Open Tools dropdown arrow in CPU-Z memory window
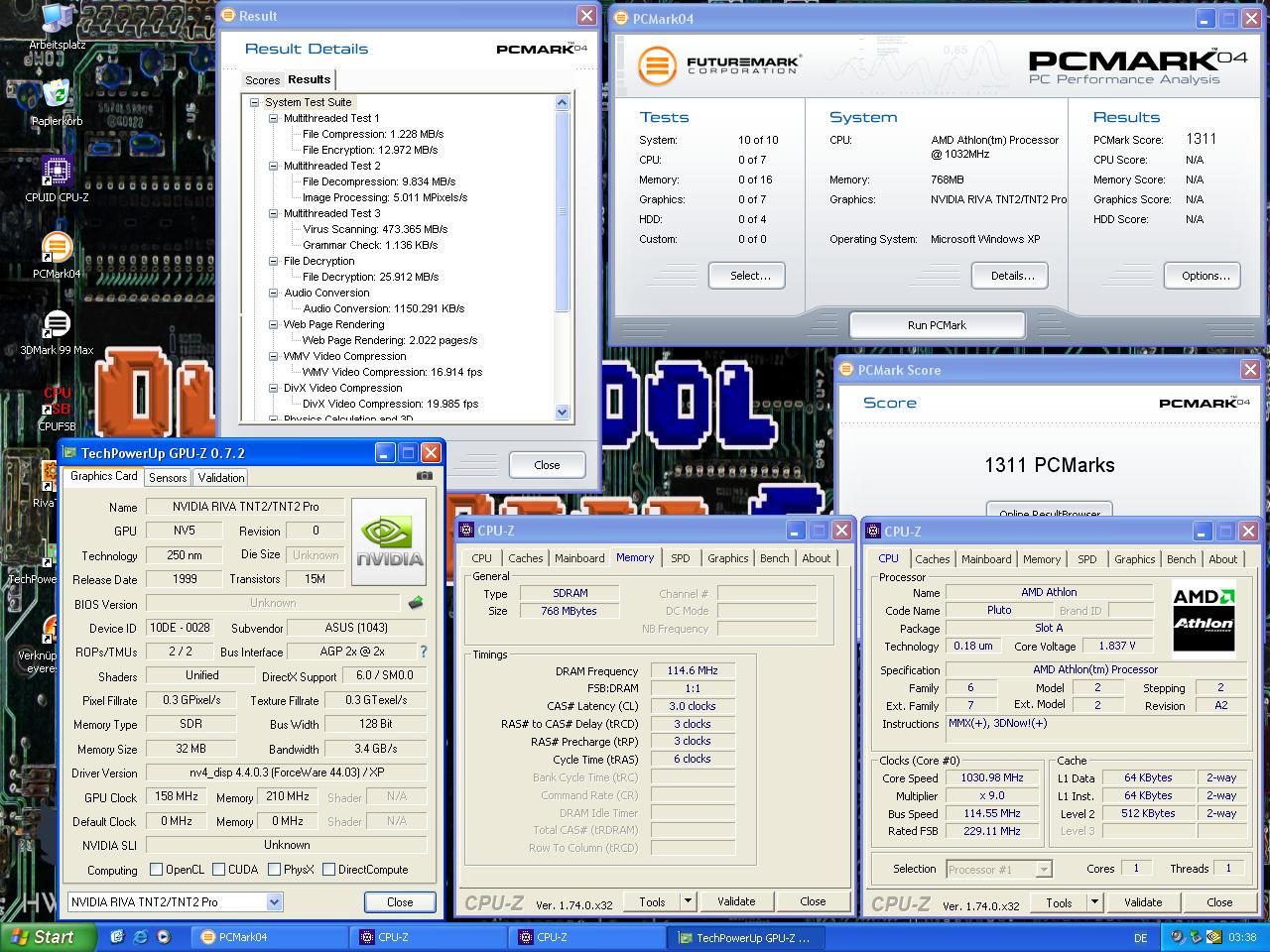Screen dimensions: 1270x952 pyautogui.click(x=688, y=900)
